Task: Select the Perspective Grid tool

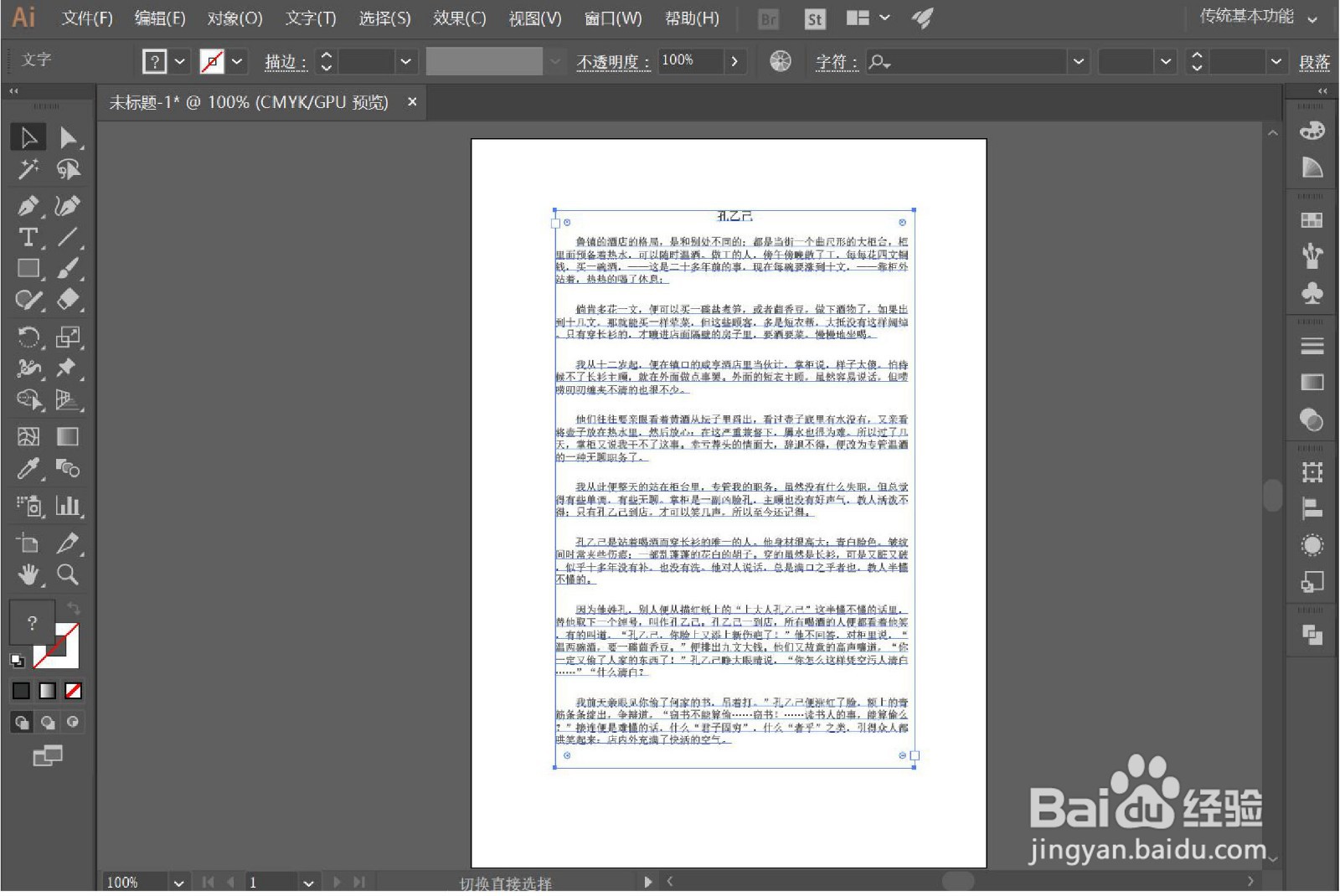Action: click(68, 400)
